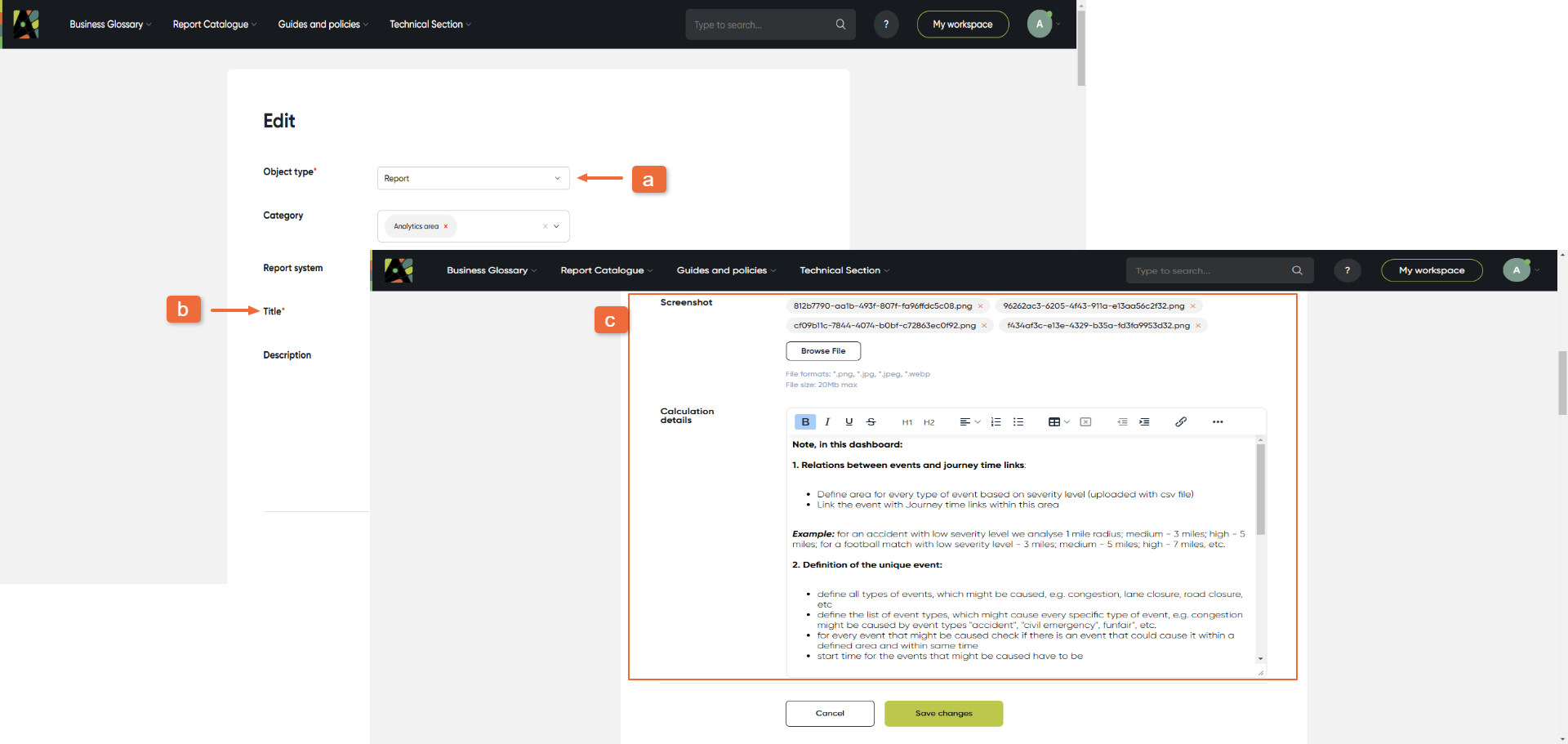
Task: Open the more options ellipsis in editor
Action: (1218, 422)
